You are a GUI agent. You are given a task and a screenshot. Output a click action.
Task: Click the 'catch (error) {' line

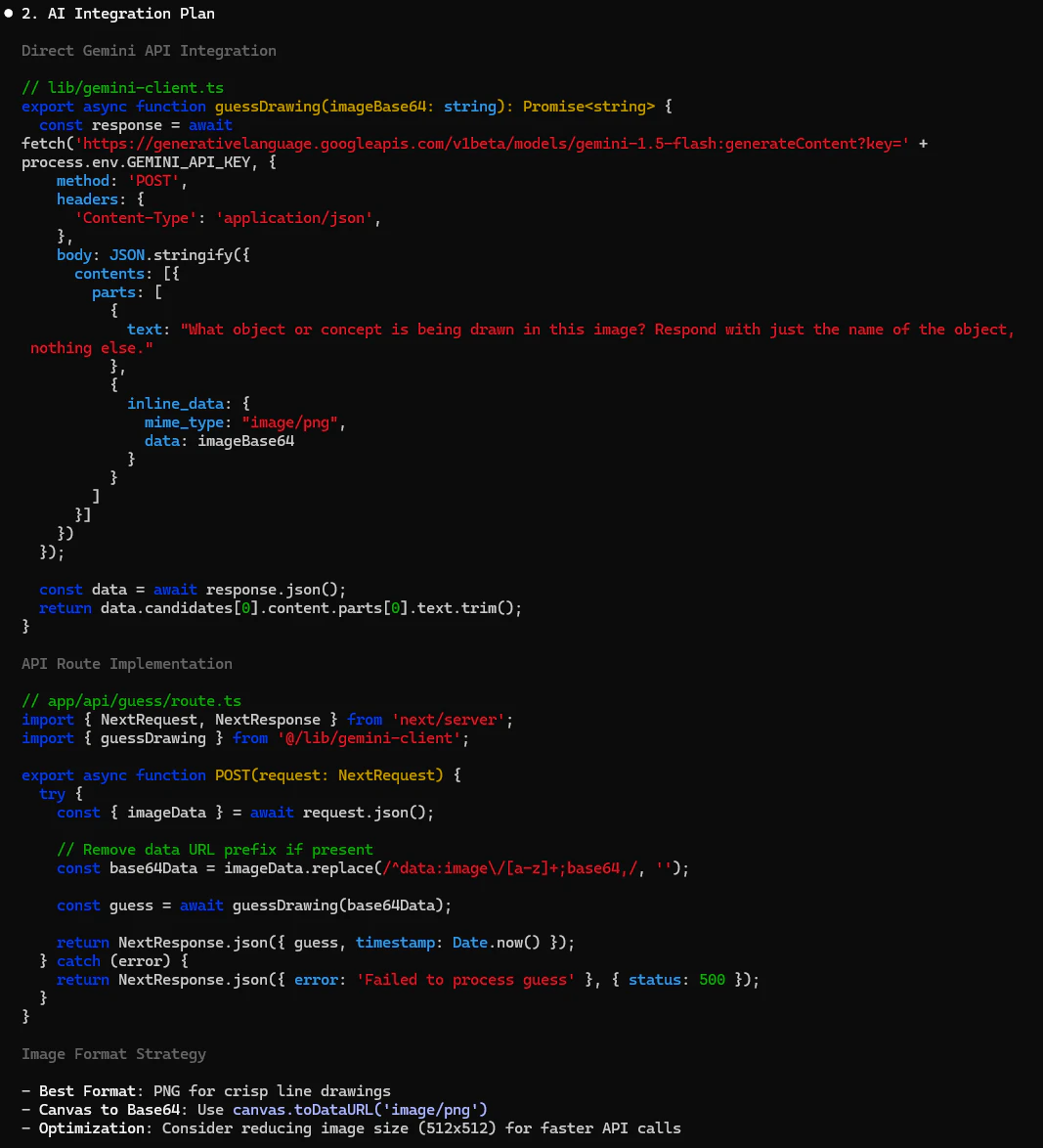tap(113, 961)
